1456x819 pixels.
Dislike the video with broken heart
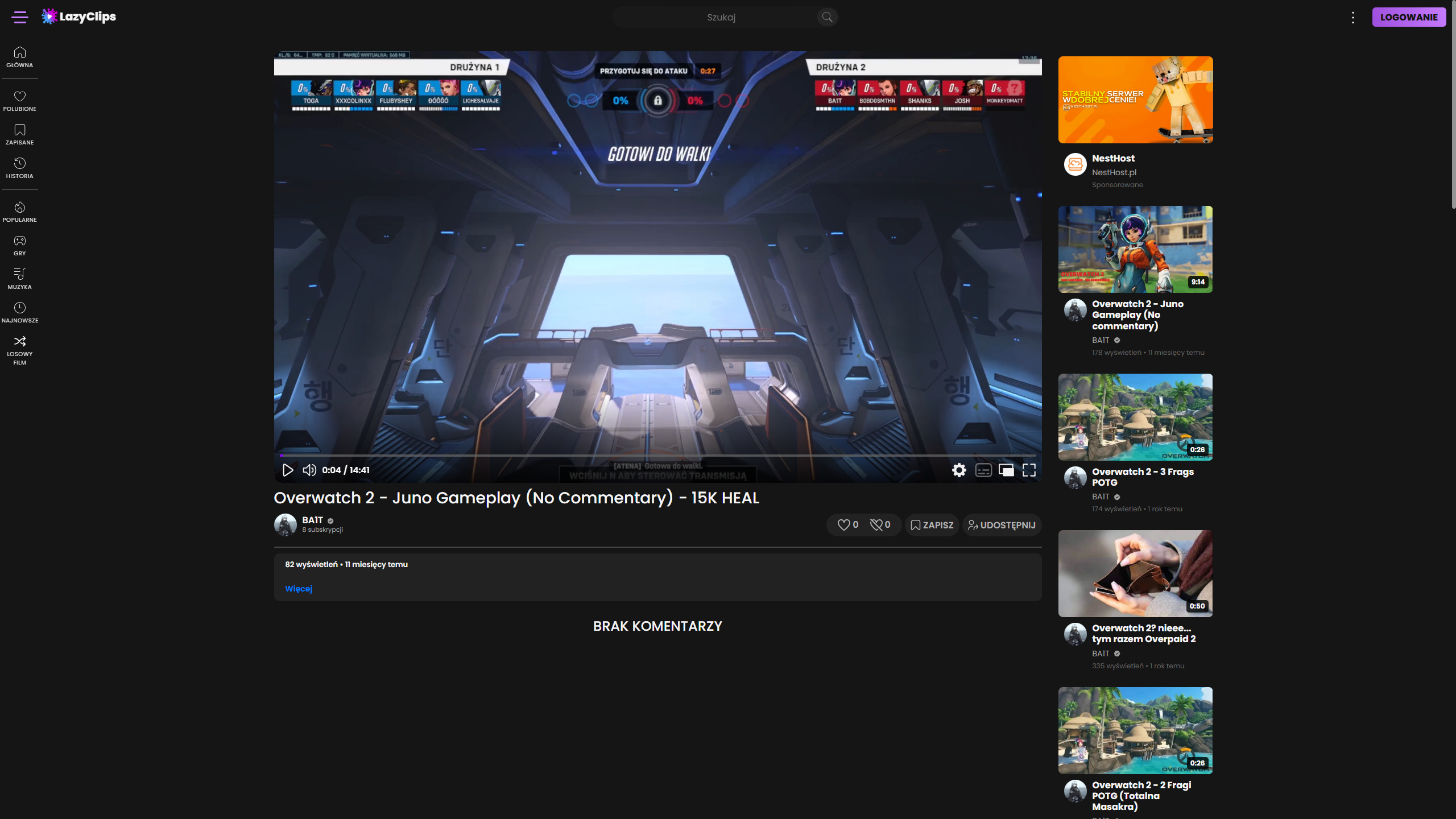tap(880, 525)
